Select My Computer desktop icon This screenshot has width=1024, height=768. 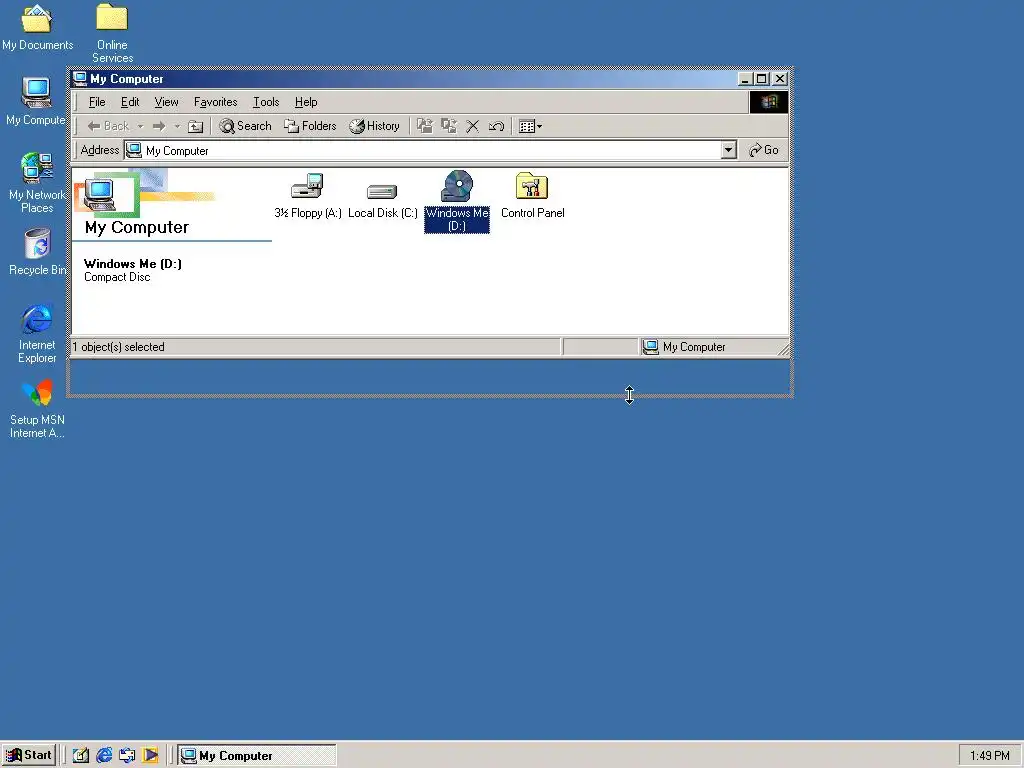pyautogui.click(x=36, y=101)
